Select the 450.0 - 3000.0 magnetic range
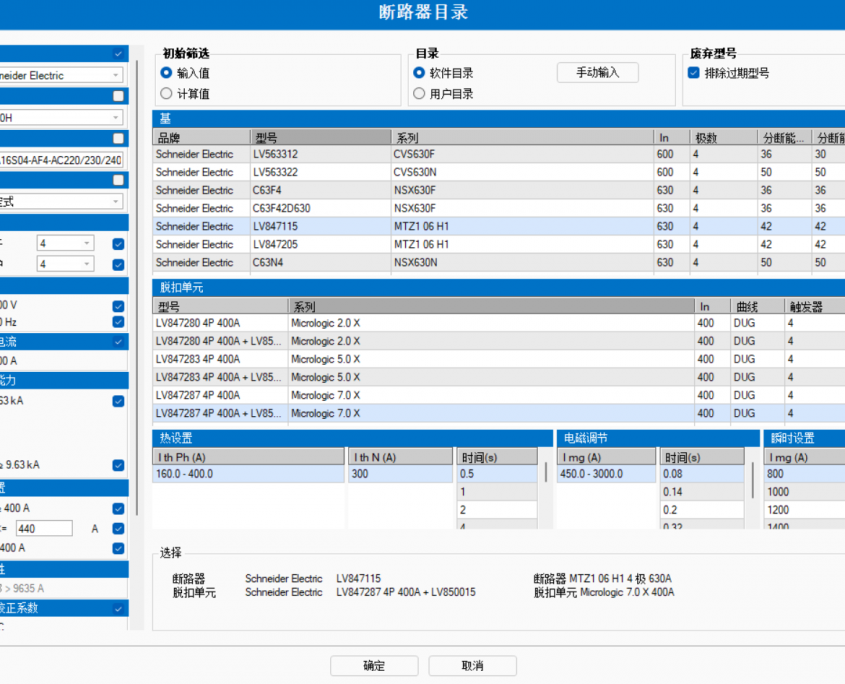Image resolution: width=845 pixels, height=684 pixels. coord(606,474)
